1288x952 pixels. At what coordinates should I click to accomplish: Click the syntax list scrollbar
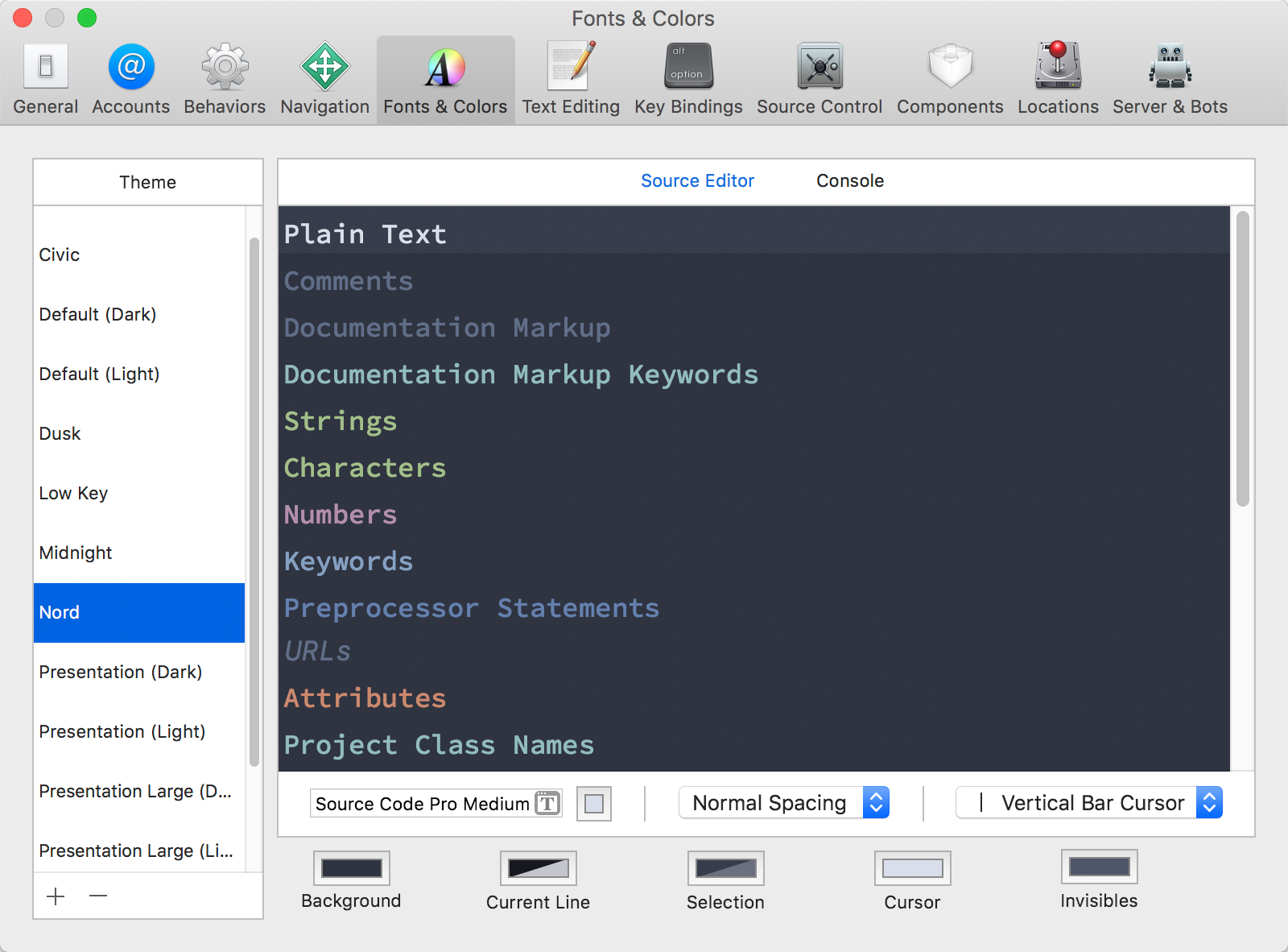1243,358
